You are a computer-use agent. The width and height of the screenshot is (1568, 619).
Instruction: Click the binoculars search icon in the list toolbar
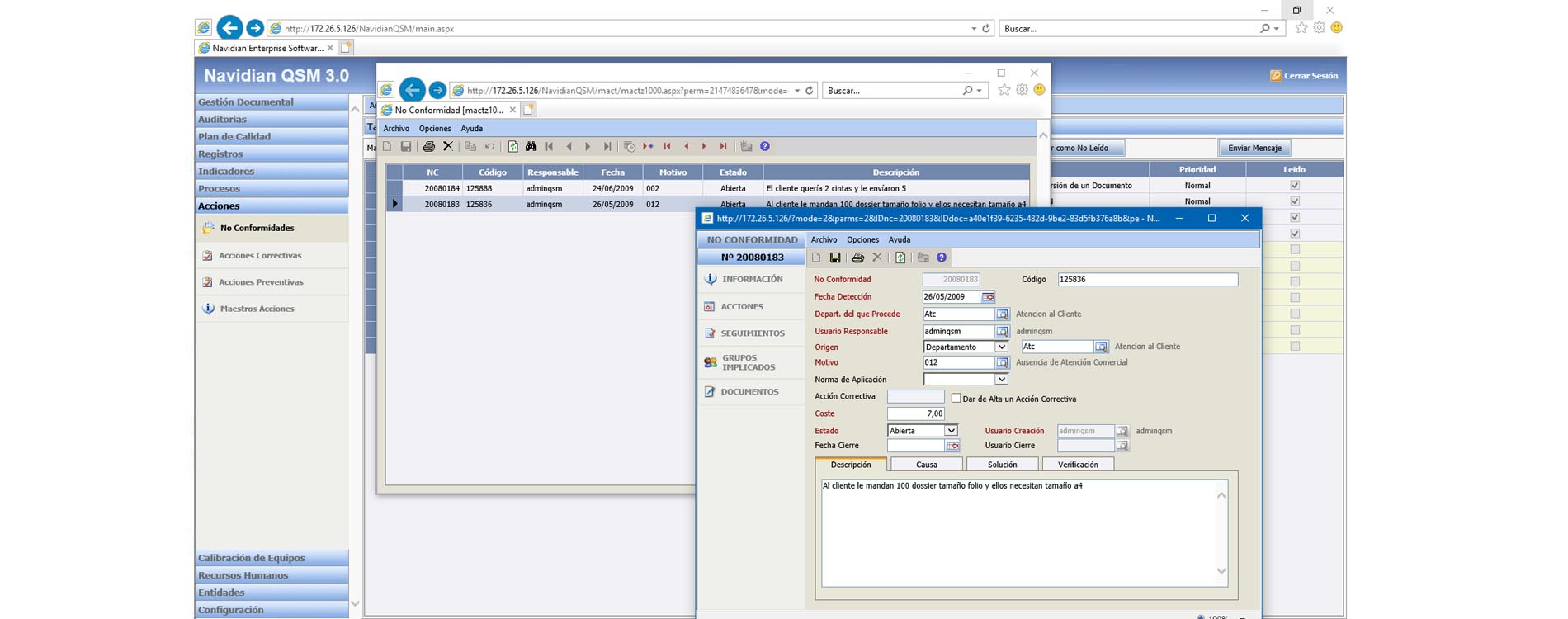[531, 147]
